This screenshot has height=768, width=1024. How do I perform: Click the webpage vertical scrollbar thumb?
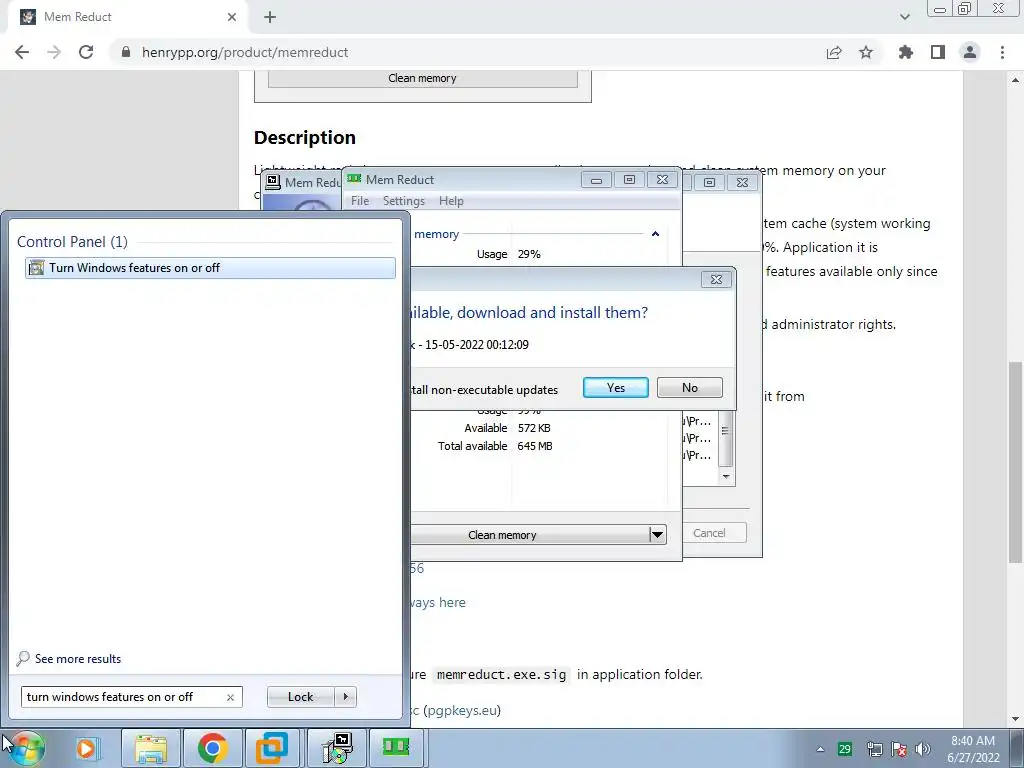1015,462
